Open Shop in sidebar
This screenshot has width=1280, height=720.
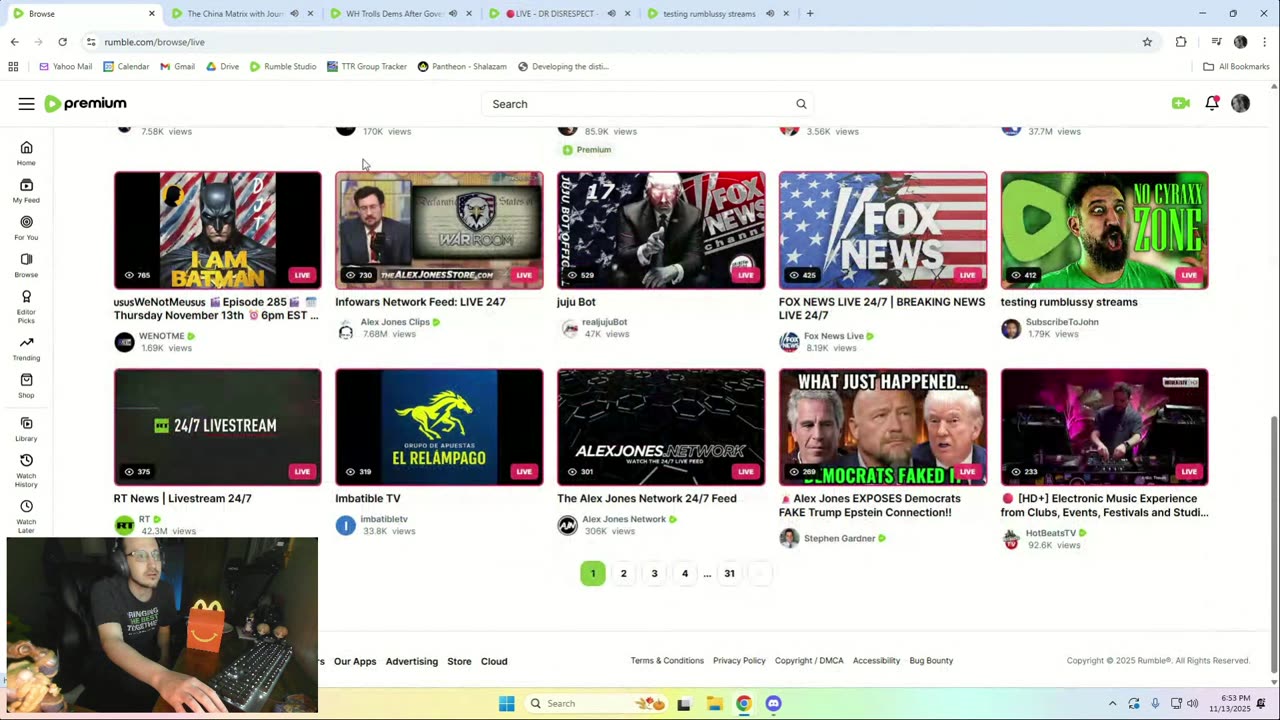click(26, 386)
